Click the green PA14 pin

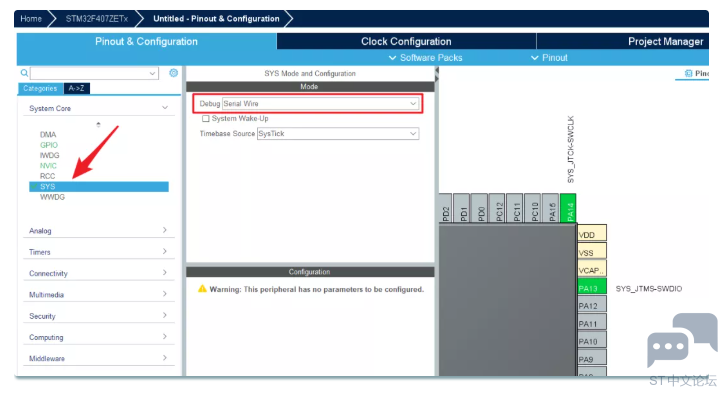pyautogui.click(x=569, y=208)
